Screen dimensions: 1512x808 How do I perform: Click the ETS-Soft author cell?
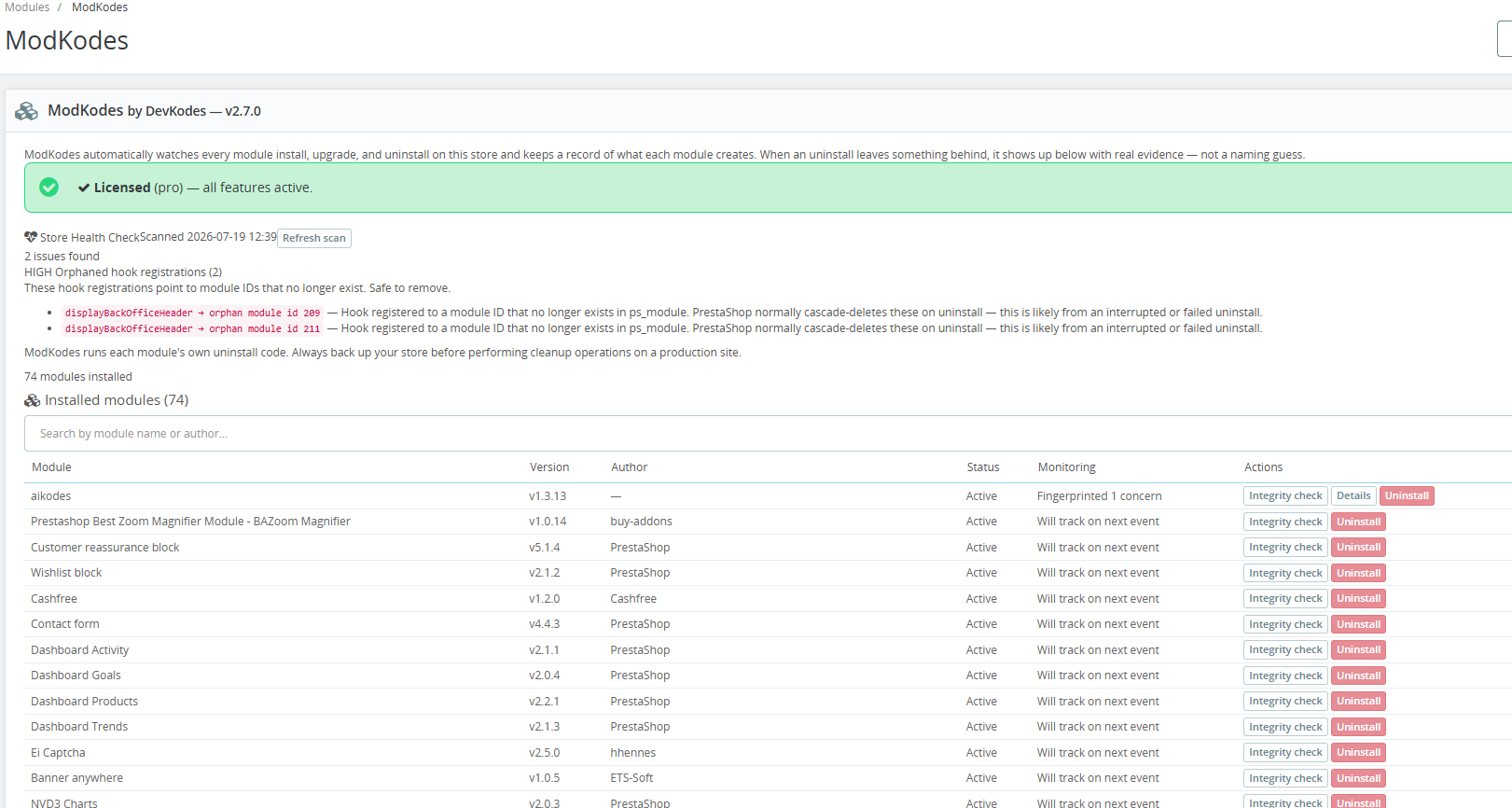631,778
